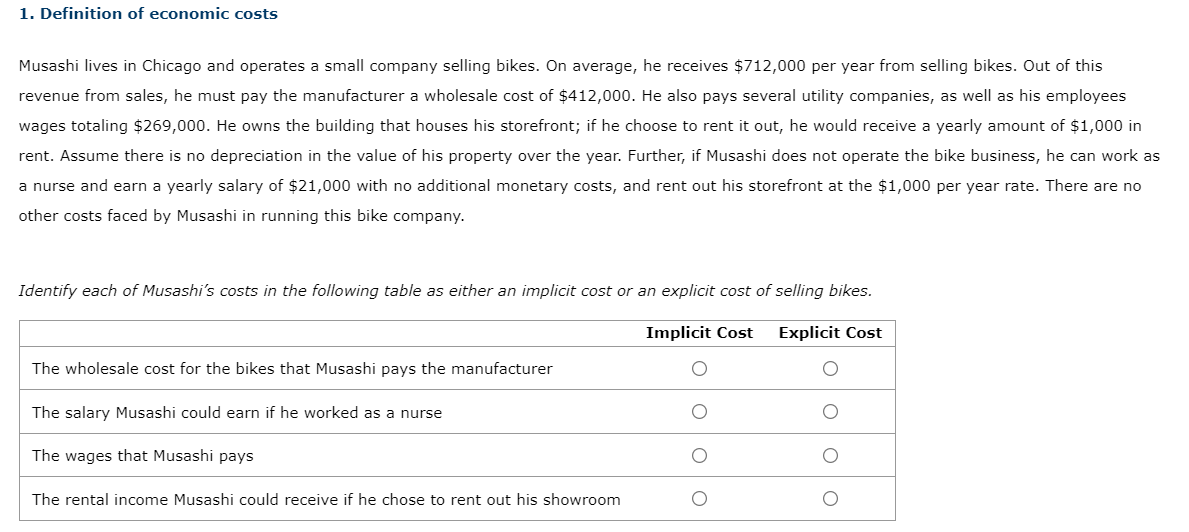Click the Explicit Cost column header
The height and width of the screenshot is (532, 1189).
(830, 333)
